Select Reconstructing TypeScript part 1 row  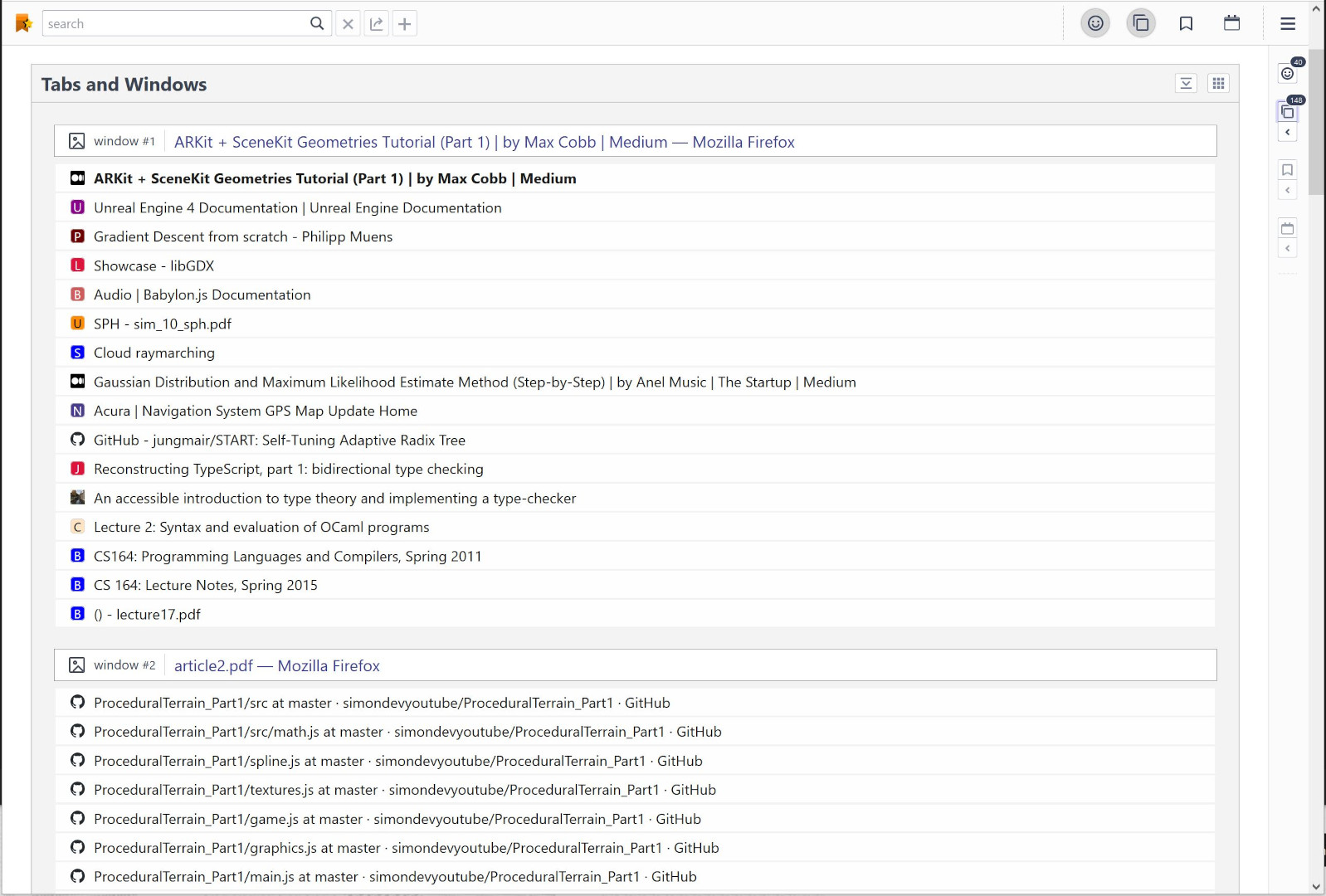click(x=636, y=469)
